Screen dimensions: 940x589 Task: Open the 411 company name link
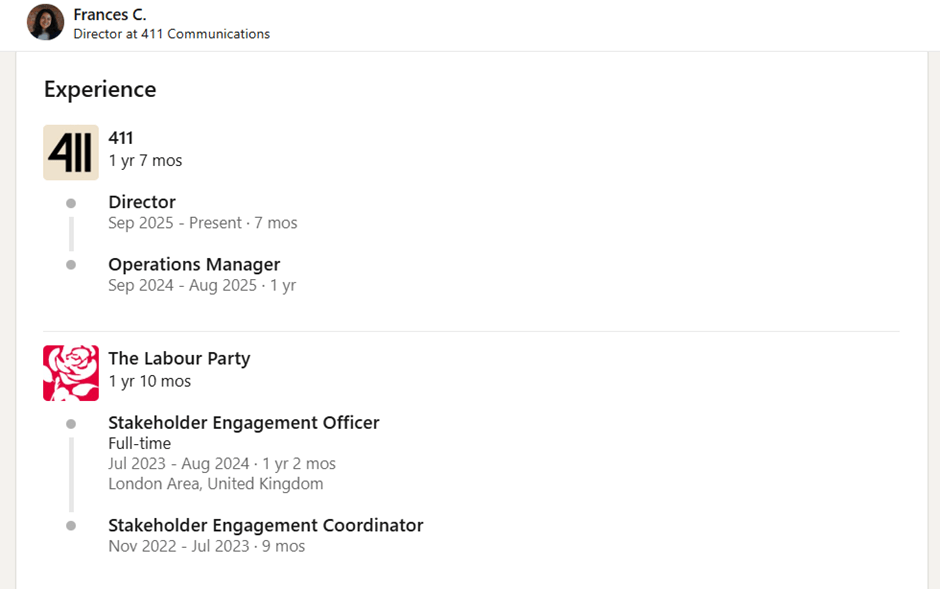(121, 138)
